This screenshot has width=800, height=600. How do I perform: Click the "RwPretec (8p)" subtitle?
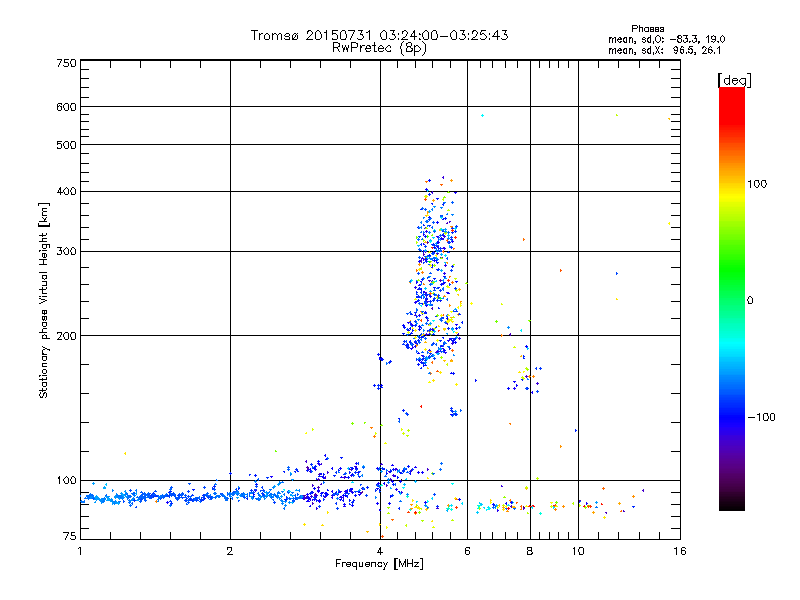(379, 48)
